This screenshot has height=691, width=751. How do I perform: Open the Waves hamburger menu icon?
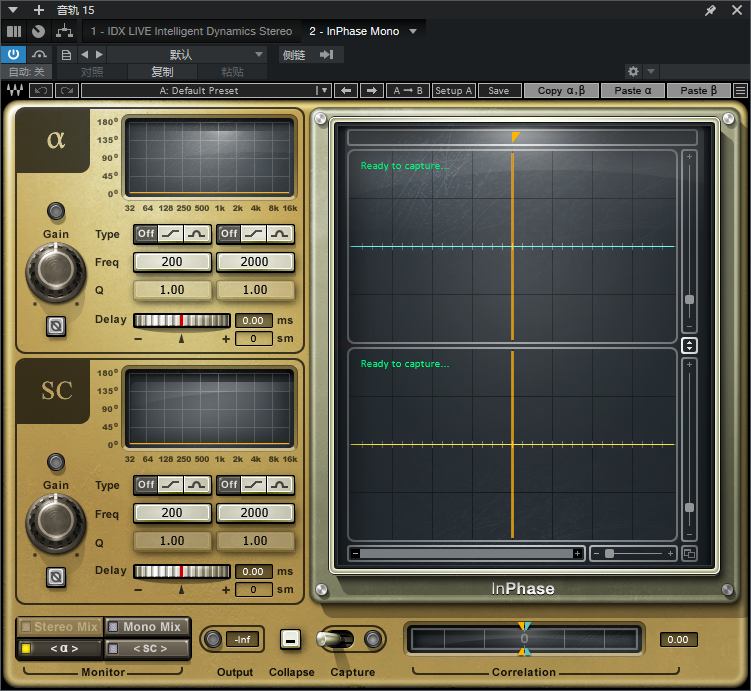[x=740, y=91]
